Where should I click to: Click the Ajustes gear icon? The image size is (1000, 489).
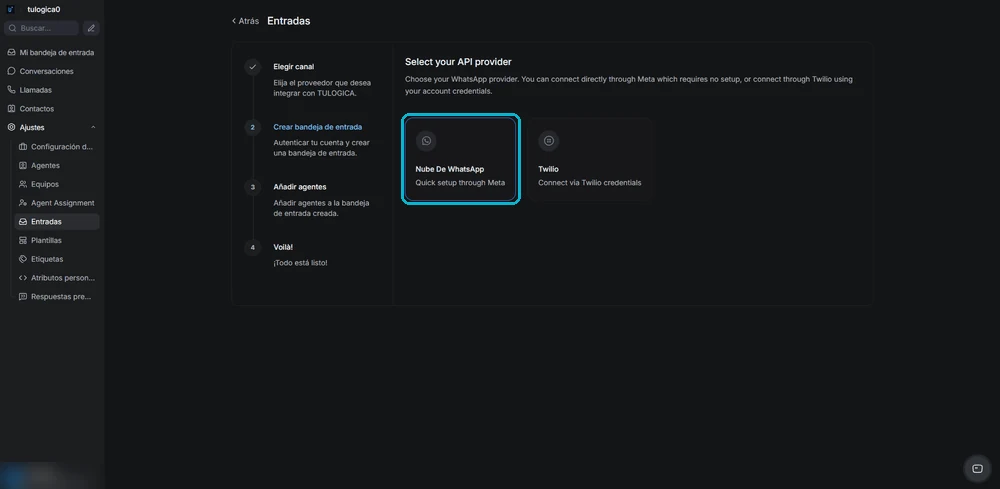tap(11, 128)
